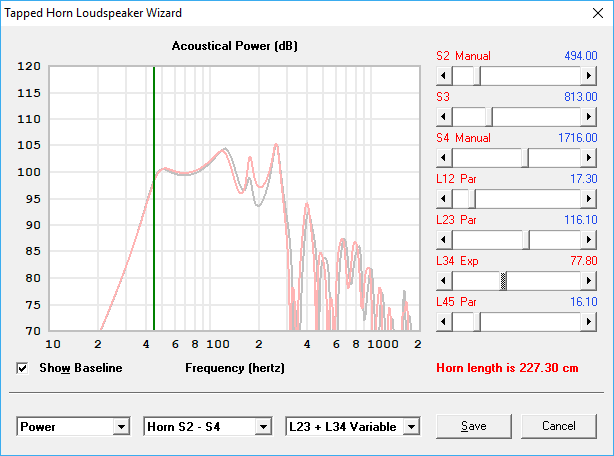Click the L23 slider left arrow
This screenshot has height=456, width=614.
coord(444,240)
